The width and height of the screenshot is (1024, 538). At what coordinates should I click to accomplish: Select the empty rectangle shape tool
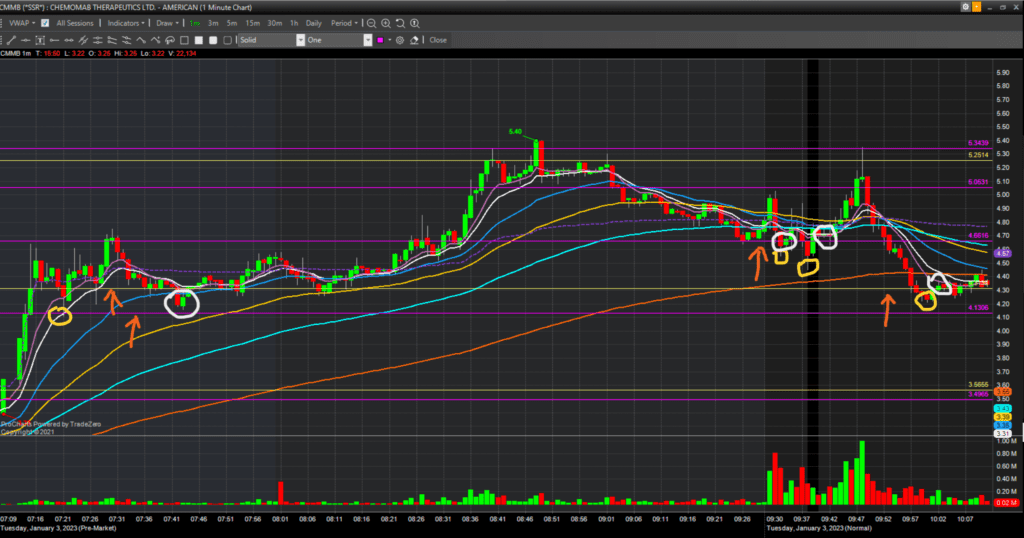[184, 40]
